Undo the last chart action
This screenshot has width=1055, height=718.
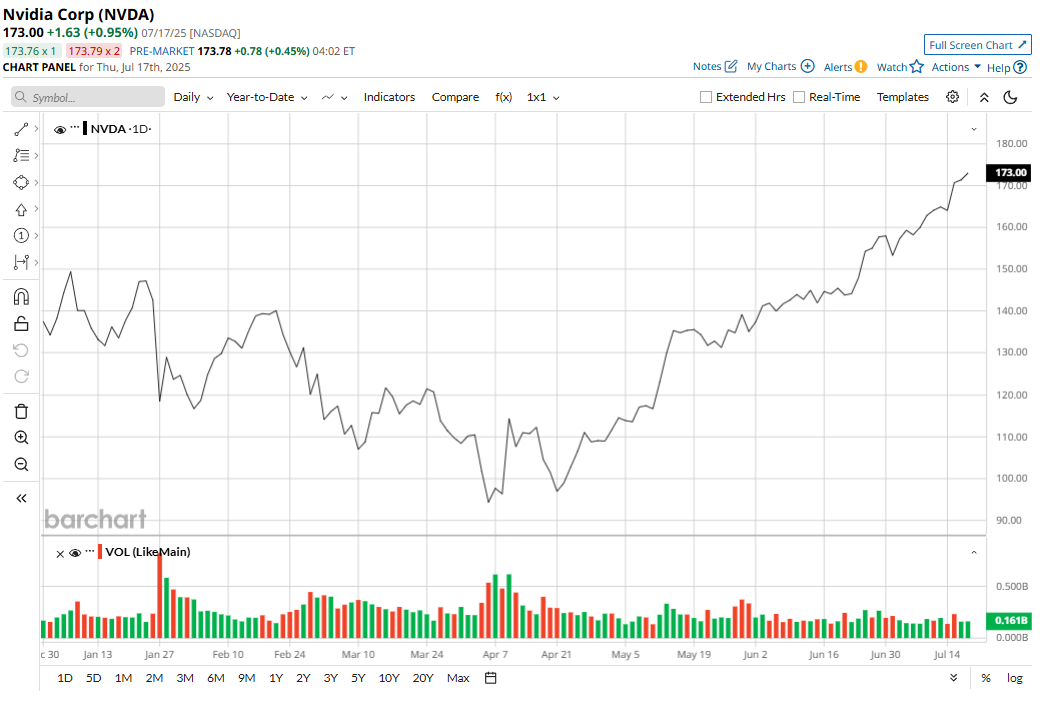(x=21, y=350)
